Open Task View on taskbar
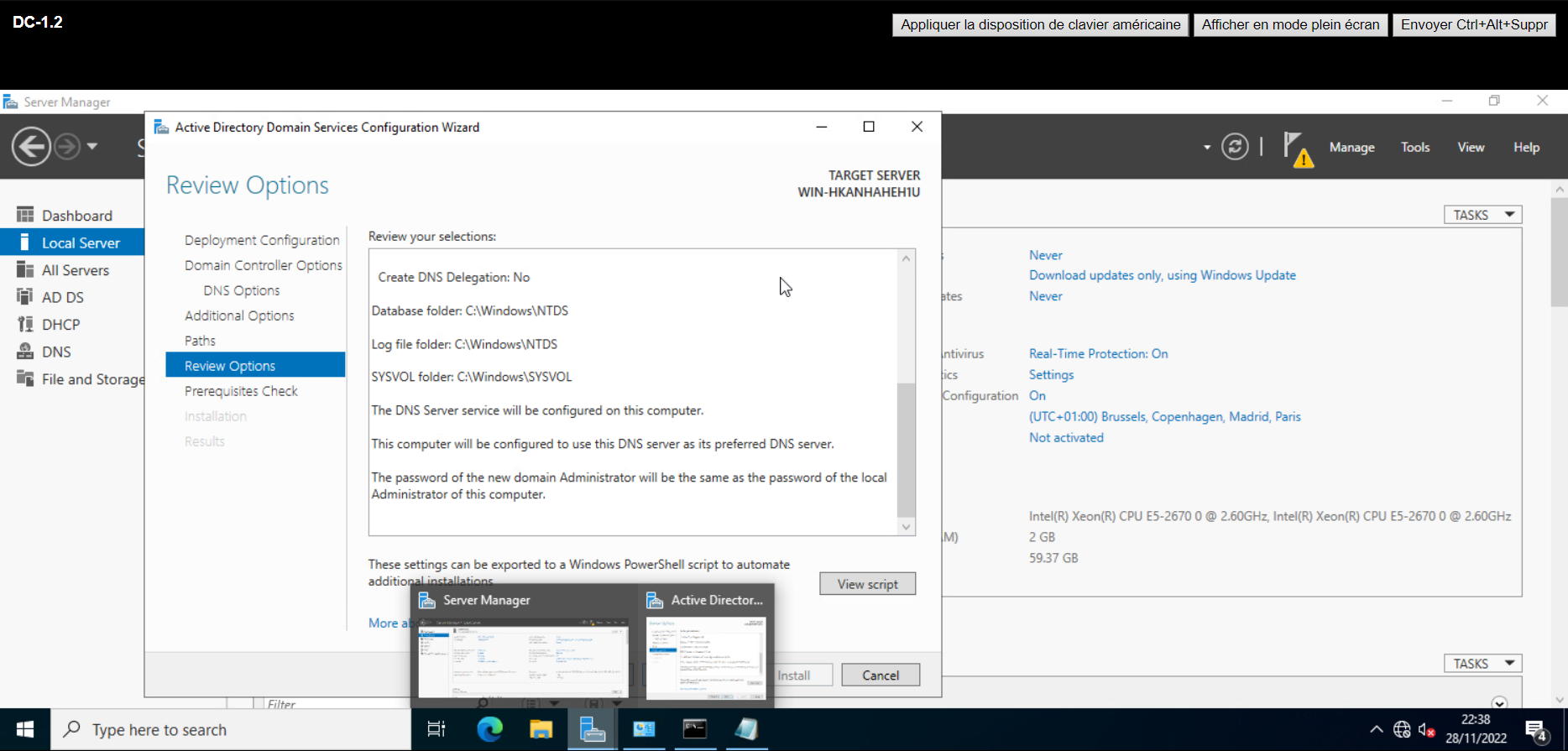This screenshot has width=1568, height=751. [436, 729]
